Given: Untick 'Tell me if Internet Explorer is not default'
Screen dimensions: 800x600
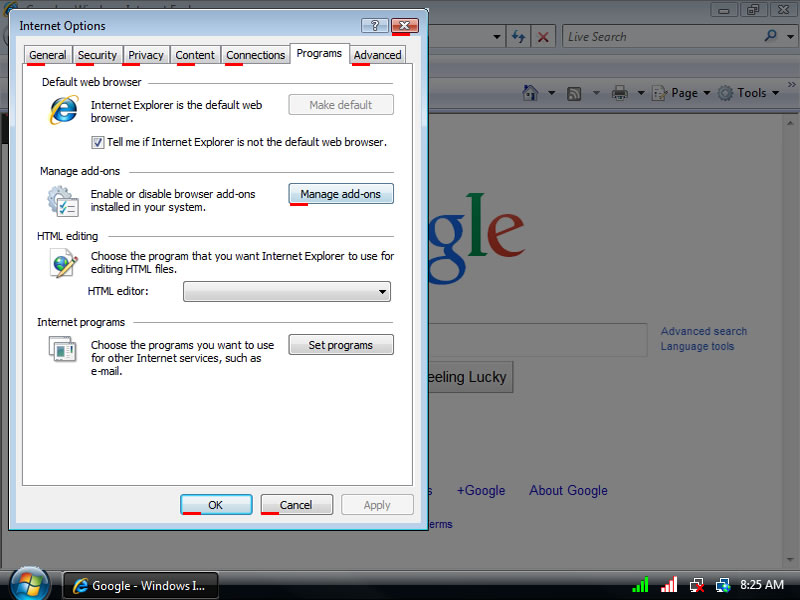Looking at the screenshot, I should 98,142.
